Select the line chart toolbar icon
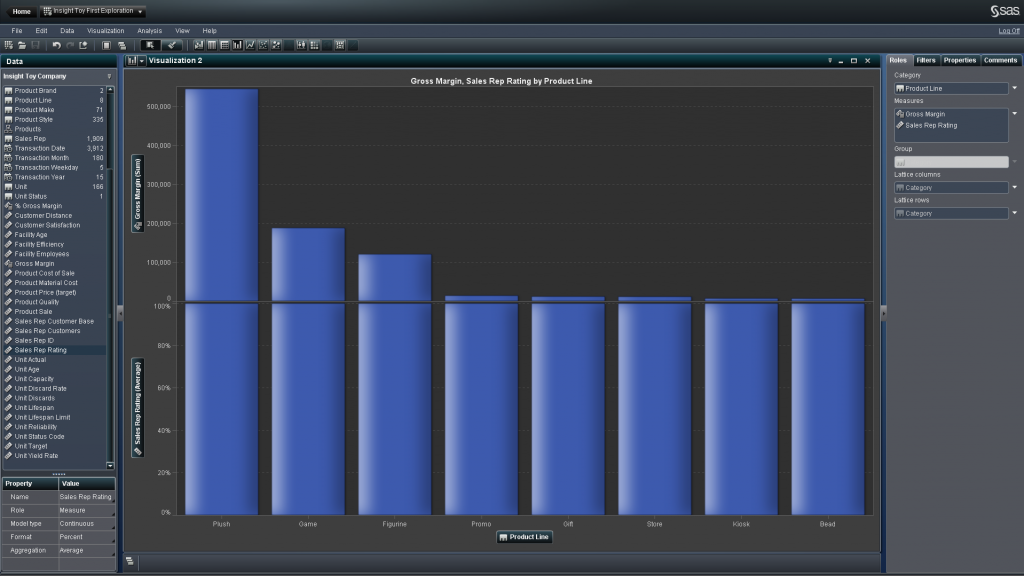Image resolution: width=1024 pixels, height=576 pixels. click(250, 45)
